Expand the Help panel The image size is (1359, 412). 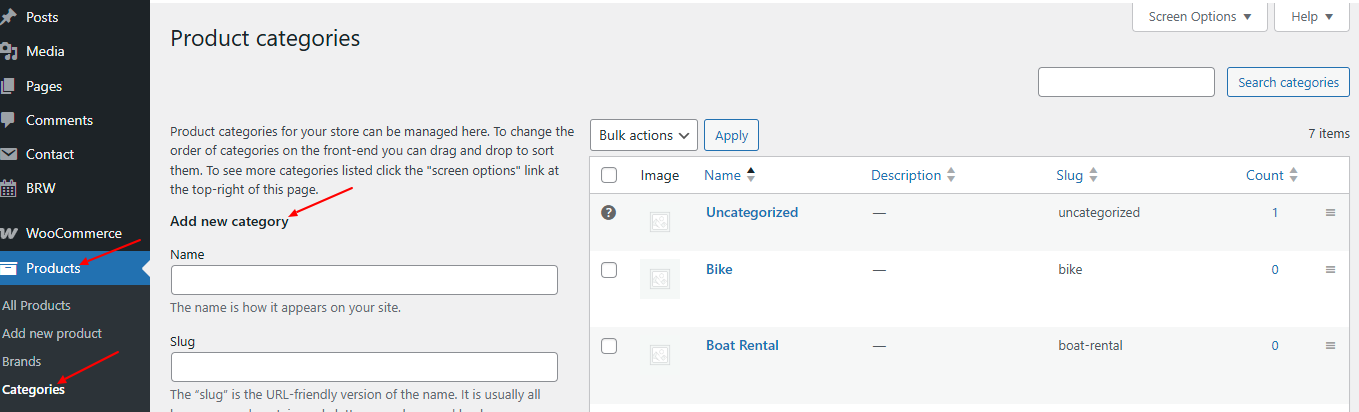[x=1312, y=17]
